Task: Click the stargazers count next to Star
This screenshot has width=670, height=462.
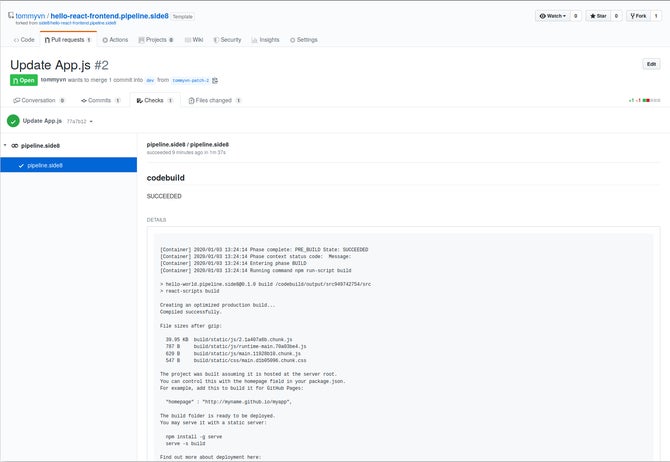Action: 616,16
